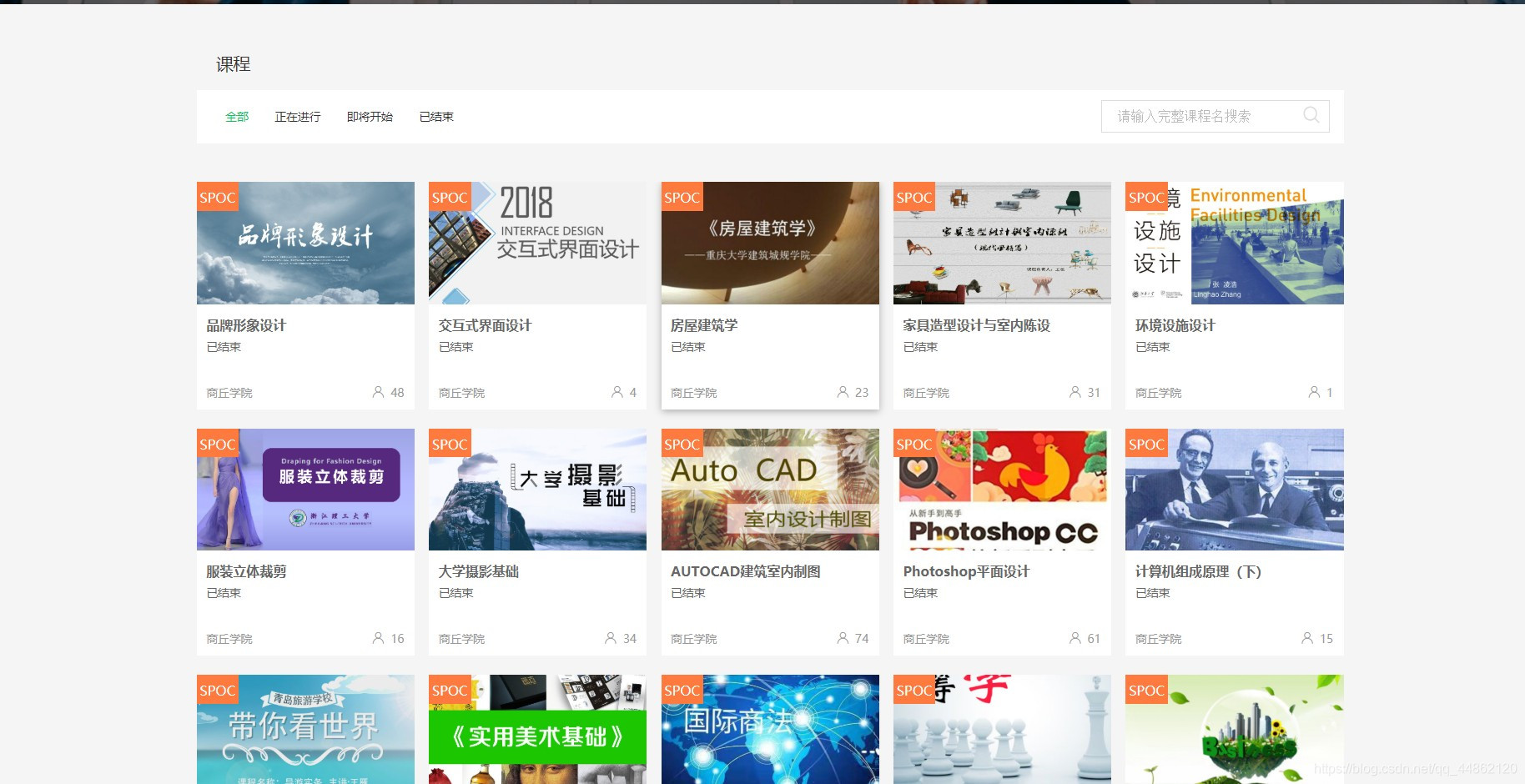Click 商丘学院 under 品牌形象设计
1525x784 pixels.
229,393
